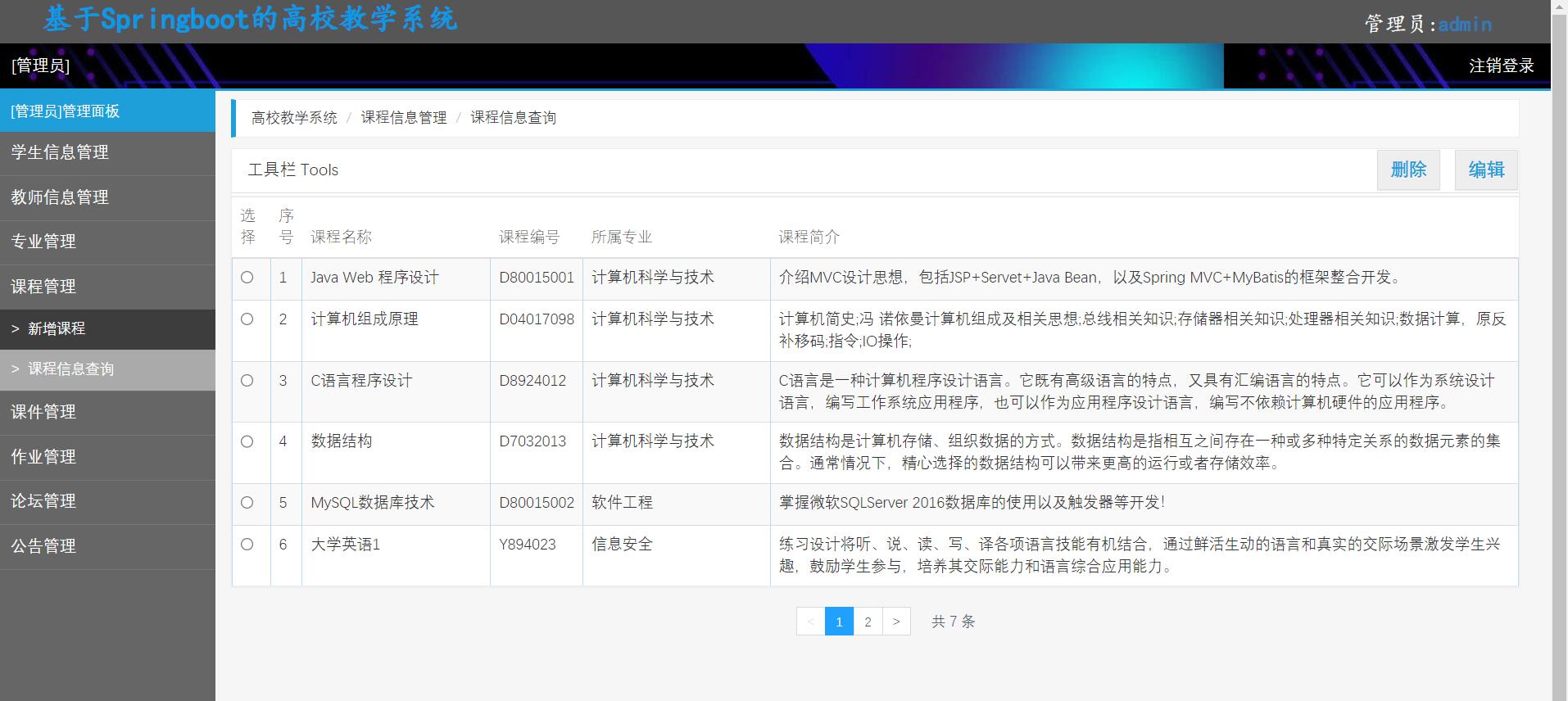This screenshot has height=701, width=1568.
Task: Select radio button for C语言程序设计 row
Action: (x=247, y=381)
